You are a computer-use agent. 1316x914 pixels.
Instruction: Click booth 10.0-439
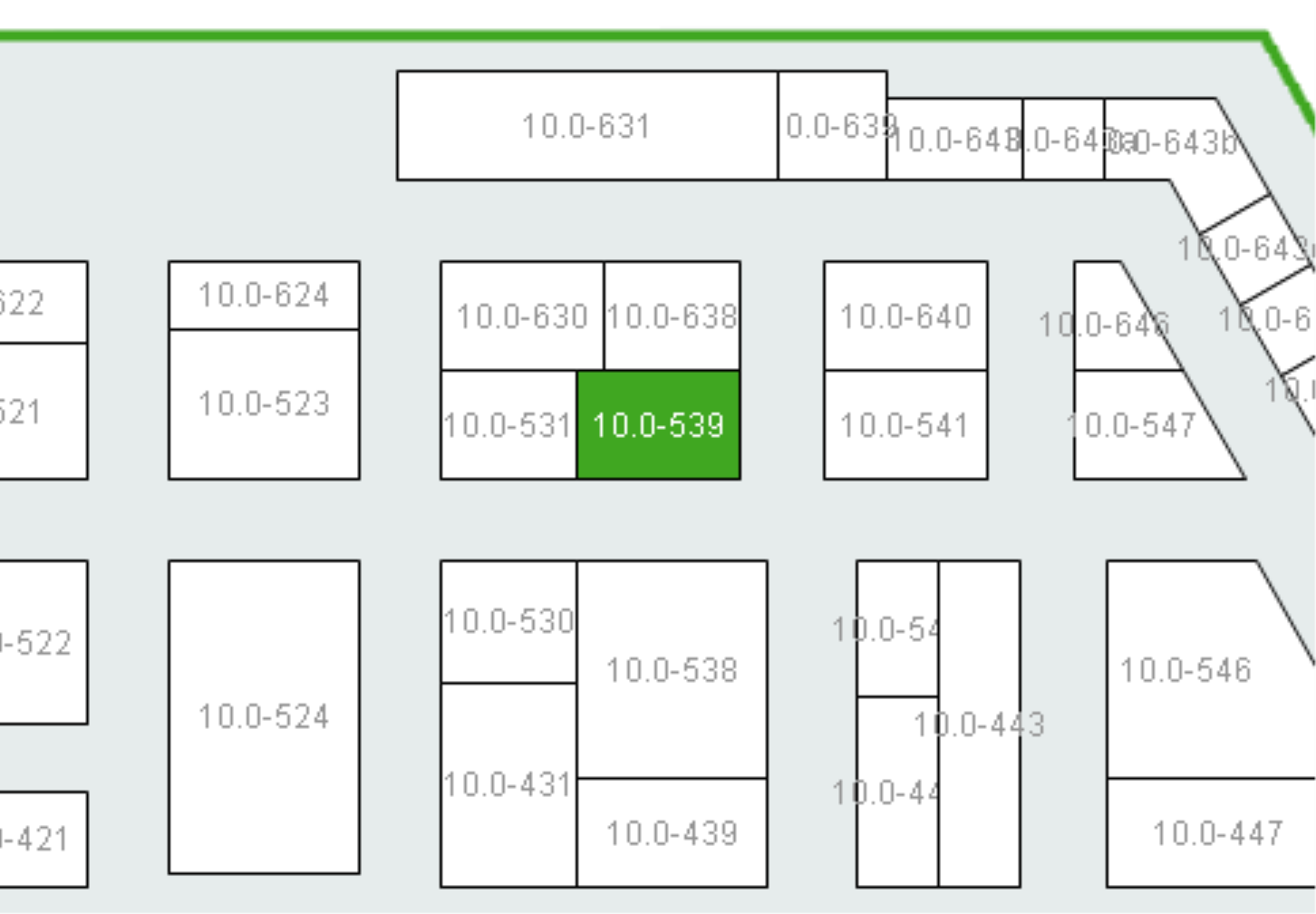pos(672,832)
